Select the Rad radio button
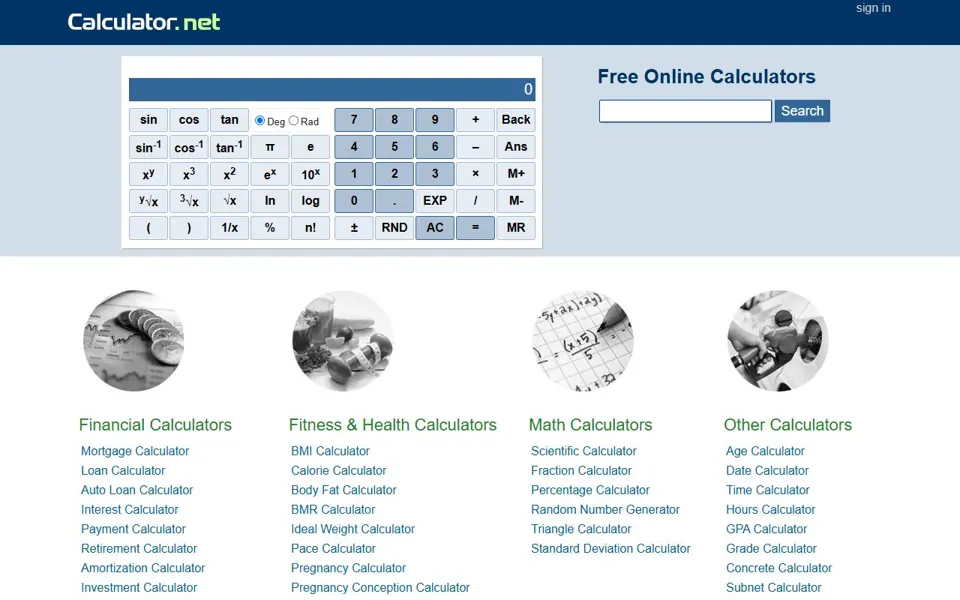 coord(294,121)
